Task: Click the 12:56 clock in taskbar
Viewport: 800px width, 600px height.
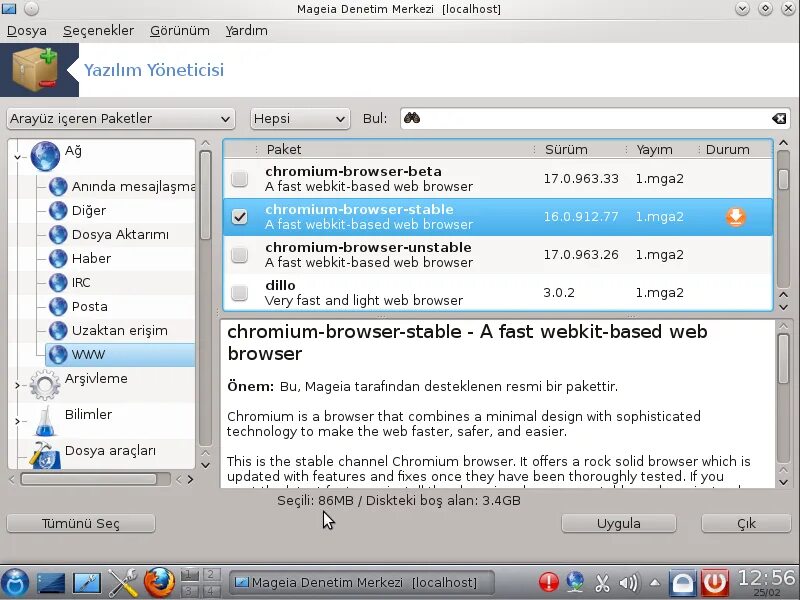Action: pyautogui.click(x=766, y=579)
